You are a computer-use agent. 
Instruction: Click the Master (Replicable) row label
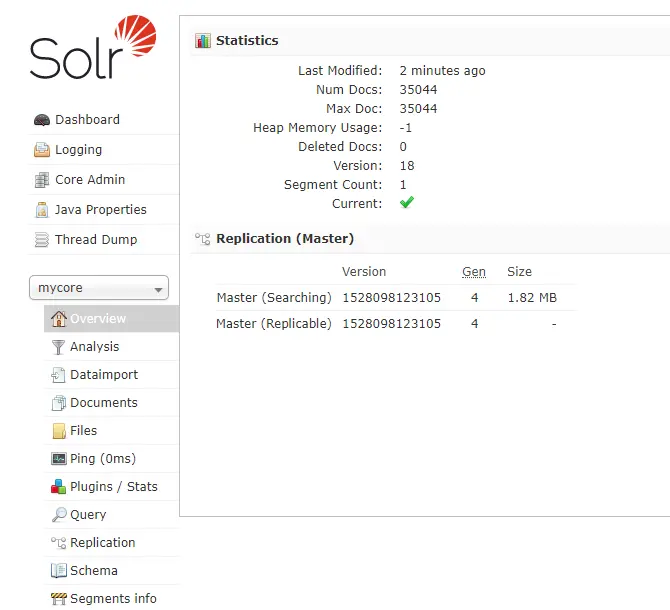click(274, 324)
